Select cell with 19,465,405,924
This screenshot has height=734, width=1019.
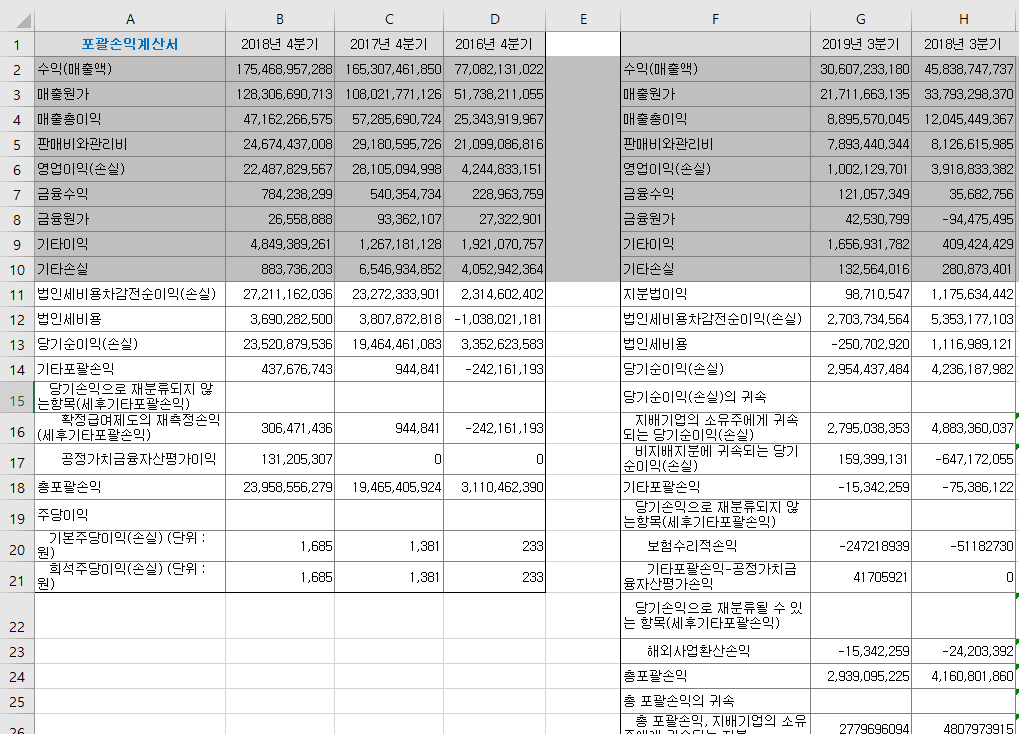[x=389, y=487]
